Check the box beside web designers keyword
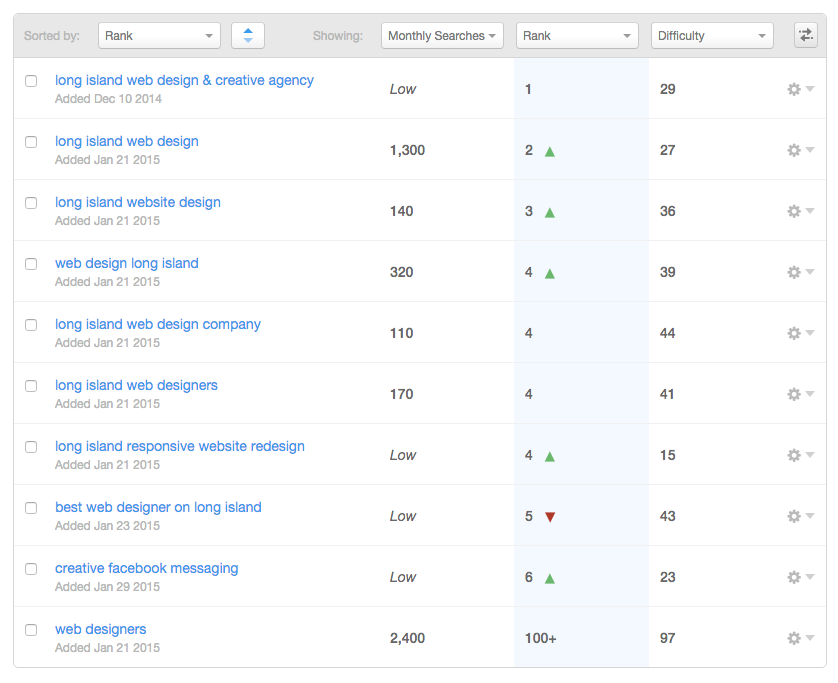Screen dimensions: 838x683 point(31,630)
